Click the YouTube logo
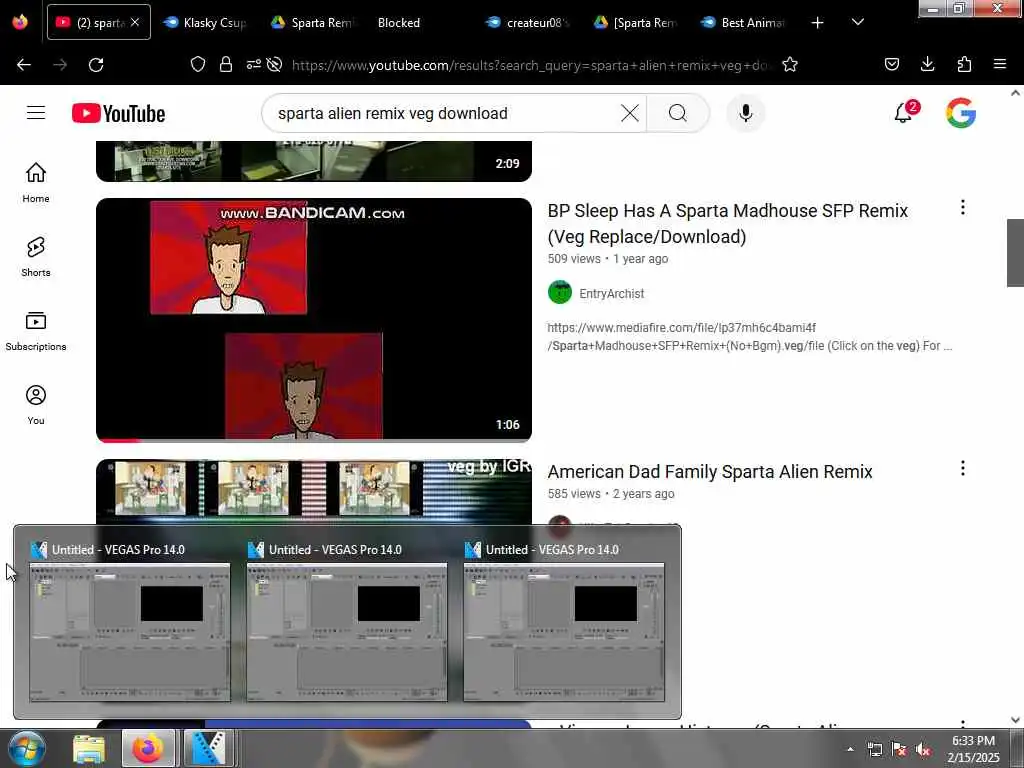Screen dimensions: 1024x768 tap(118, 114)
